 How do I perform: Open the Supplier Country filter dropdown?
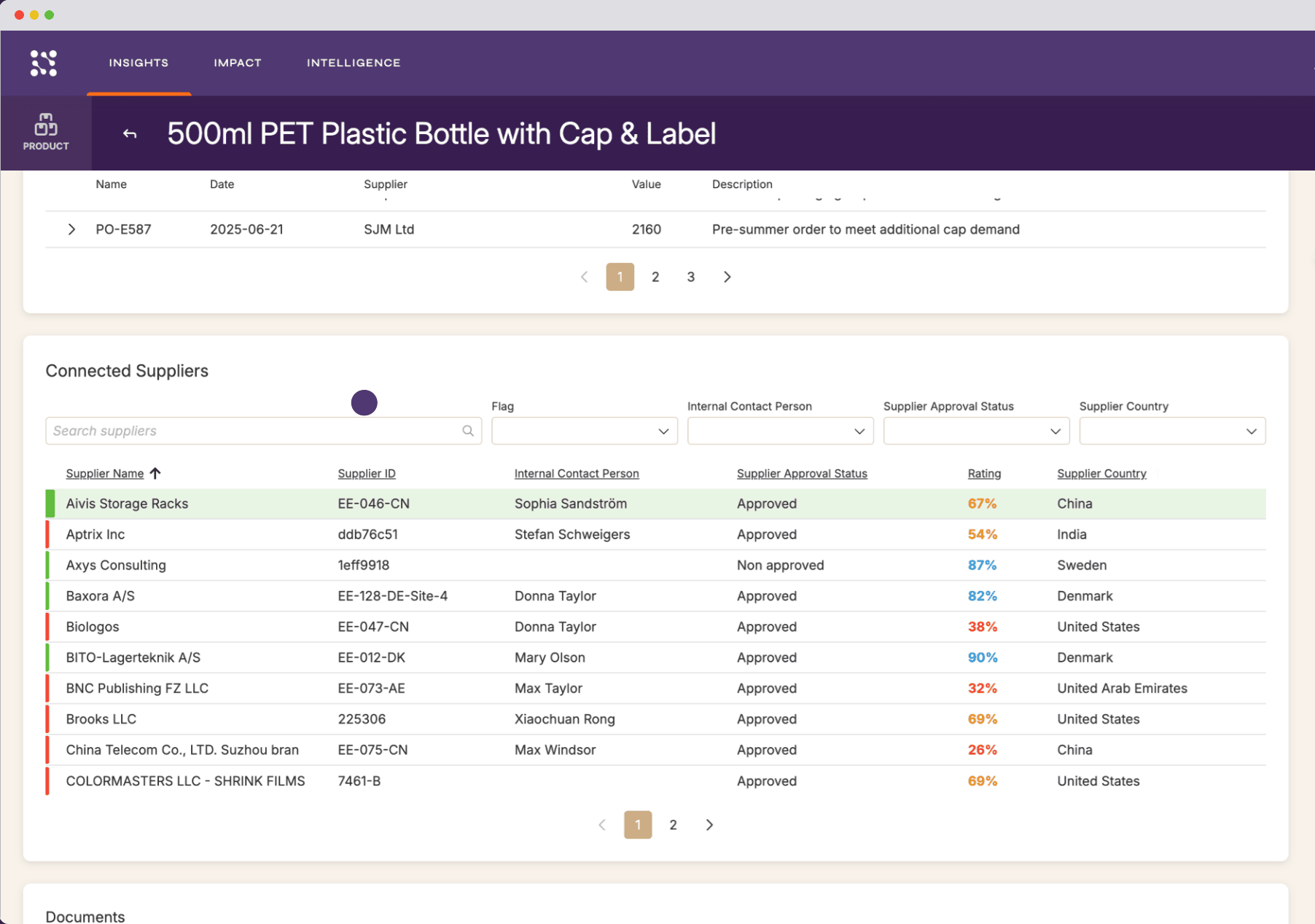(x=1172, y=431)
